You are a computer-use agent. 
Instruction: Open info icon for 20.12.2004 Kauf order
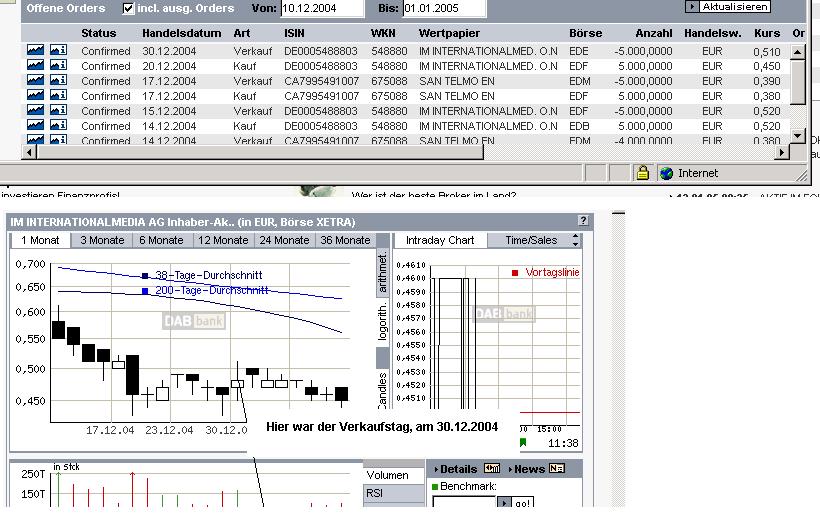coord(59,65)
